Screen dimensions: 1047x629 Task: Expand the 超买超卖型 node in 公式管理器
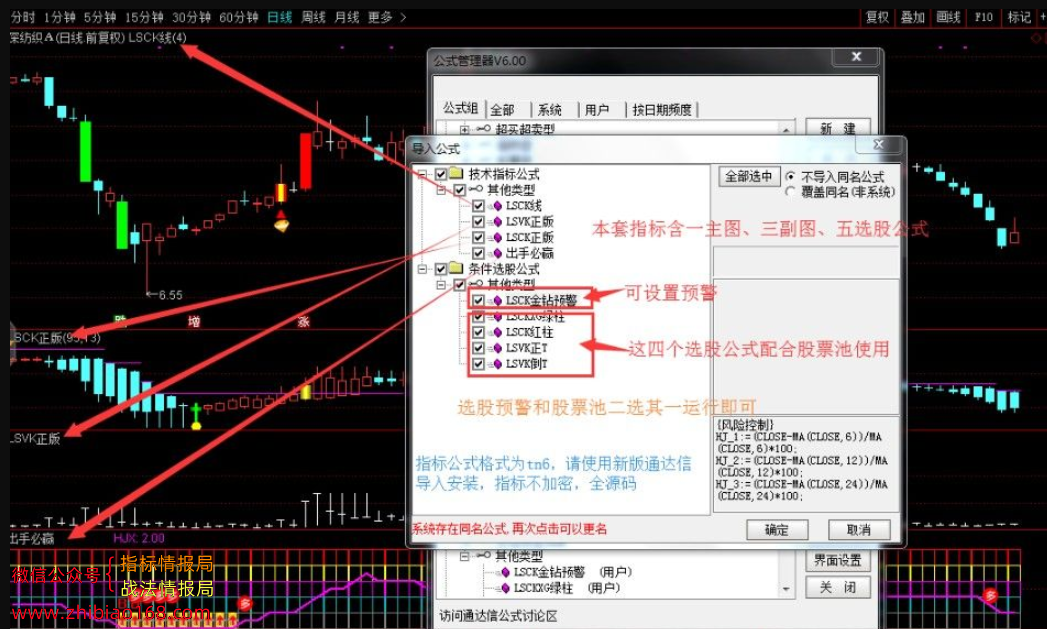coord(465,129)
